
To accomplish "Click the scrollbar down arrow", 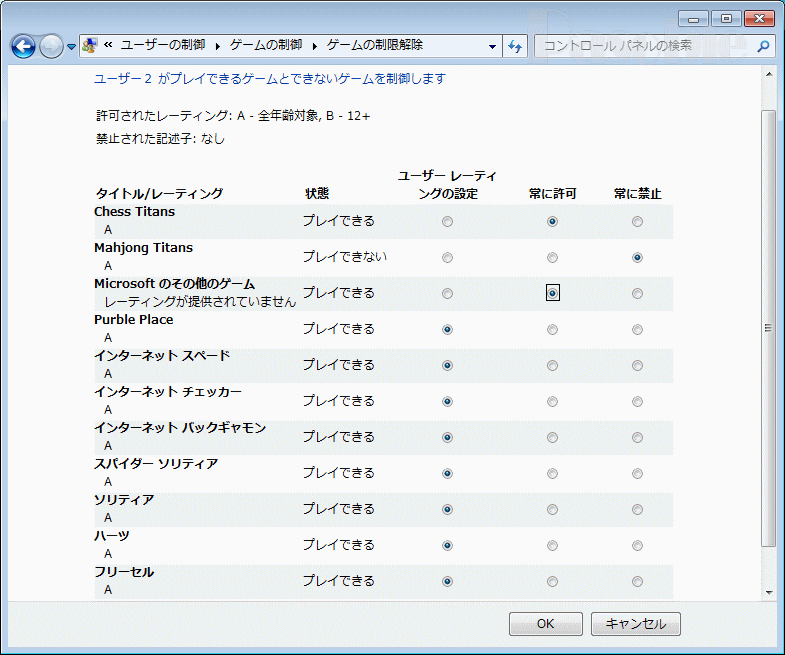I will click(x=768, y=592).
